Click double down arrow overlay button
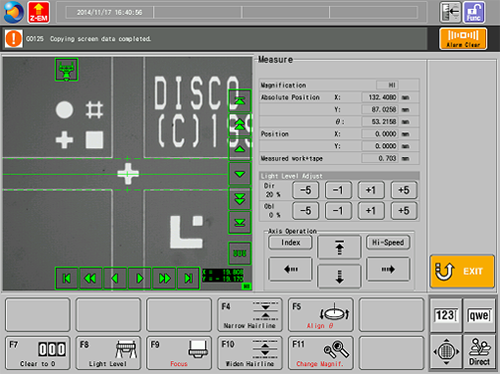 pyautogui.click(x=240, y=199)
